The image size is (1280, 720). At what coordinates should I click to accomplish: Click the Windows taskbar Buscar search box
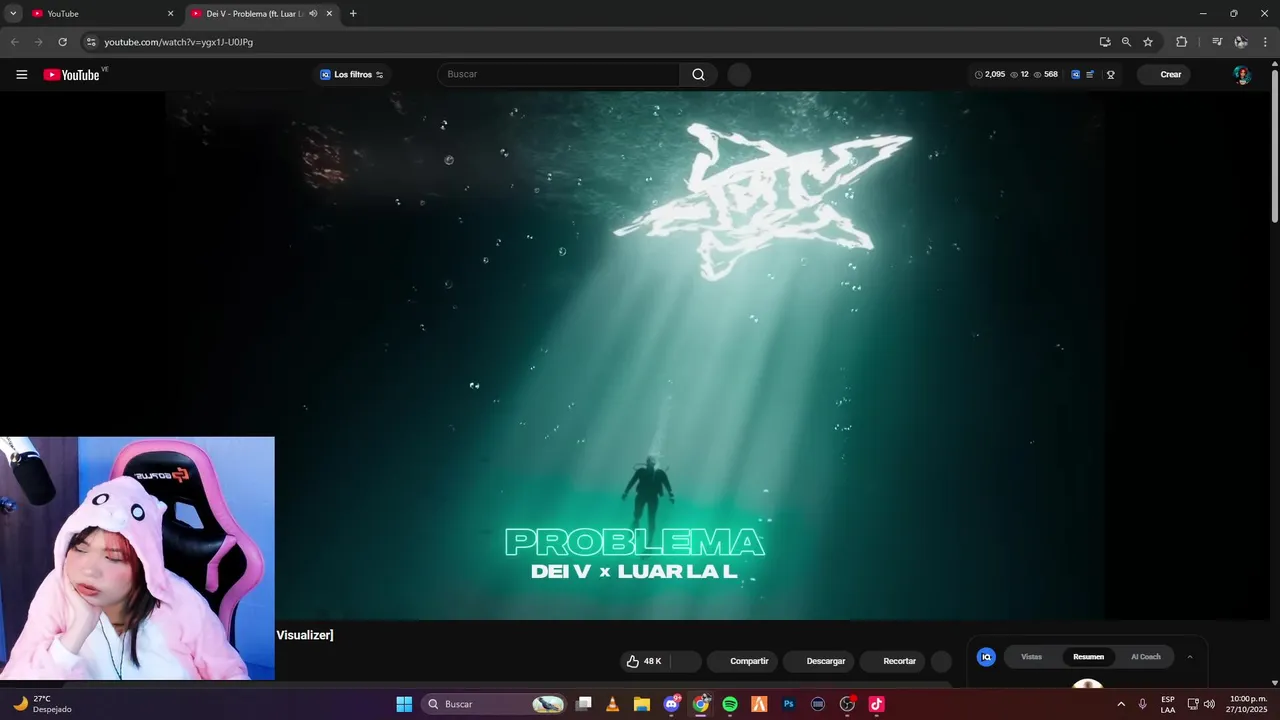pos(493,704)
